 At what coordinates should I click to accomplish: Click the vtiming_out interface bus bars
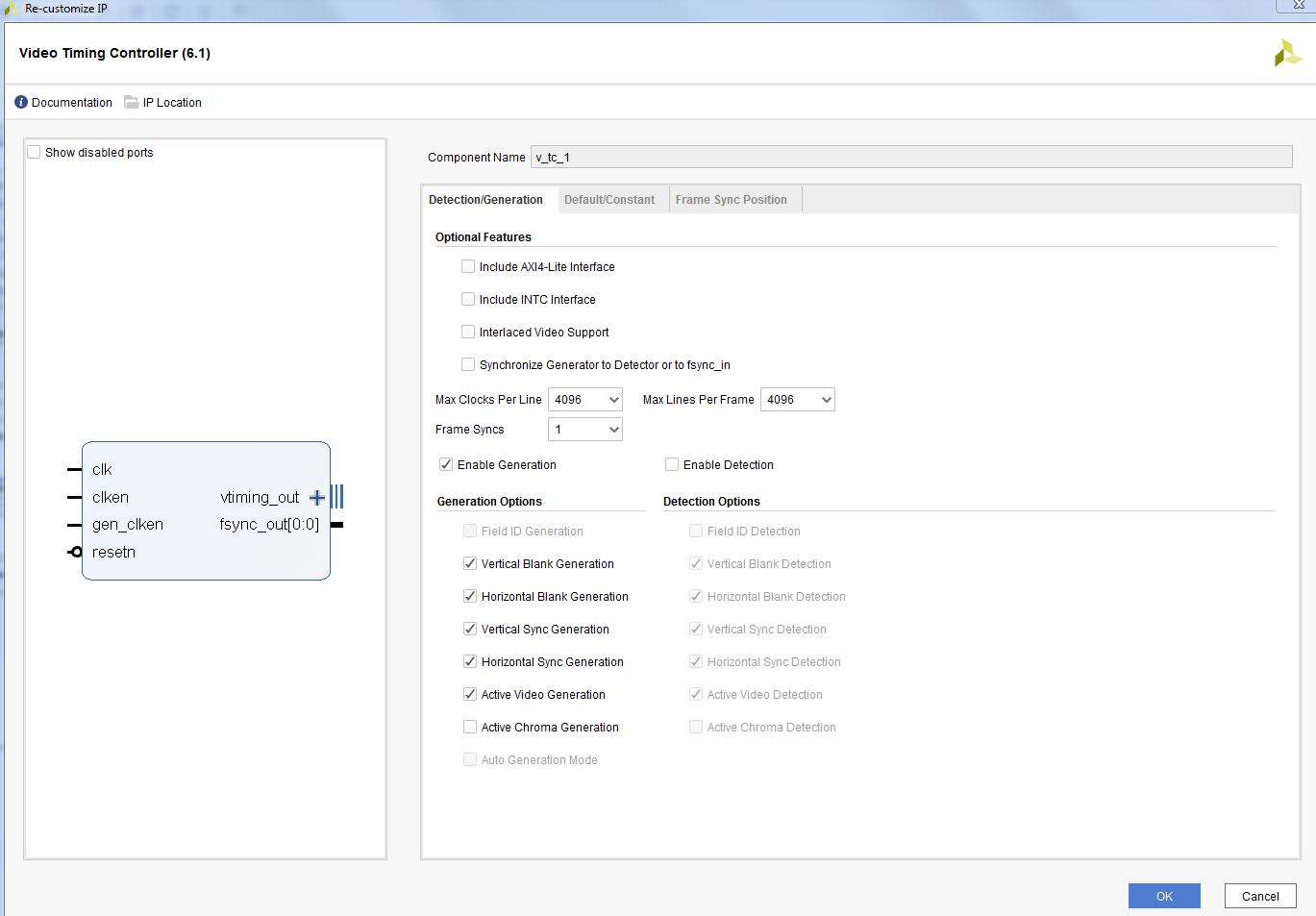(337, 497)
